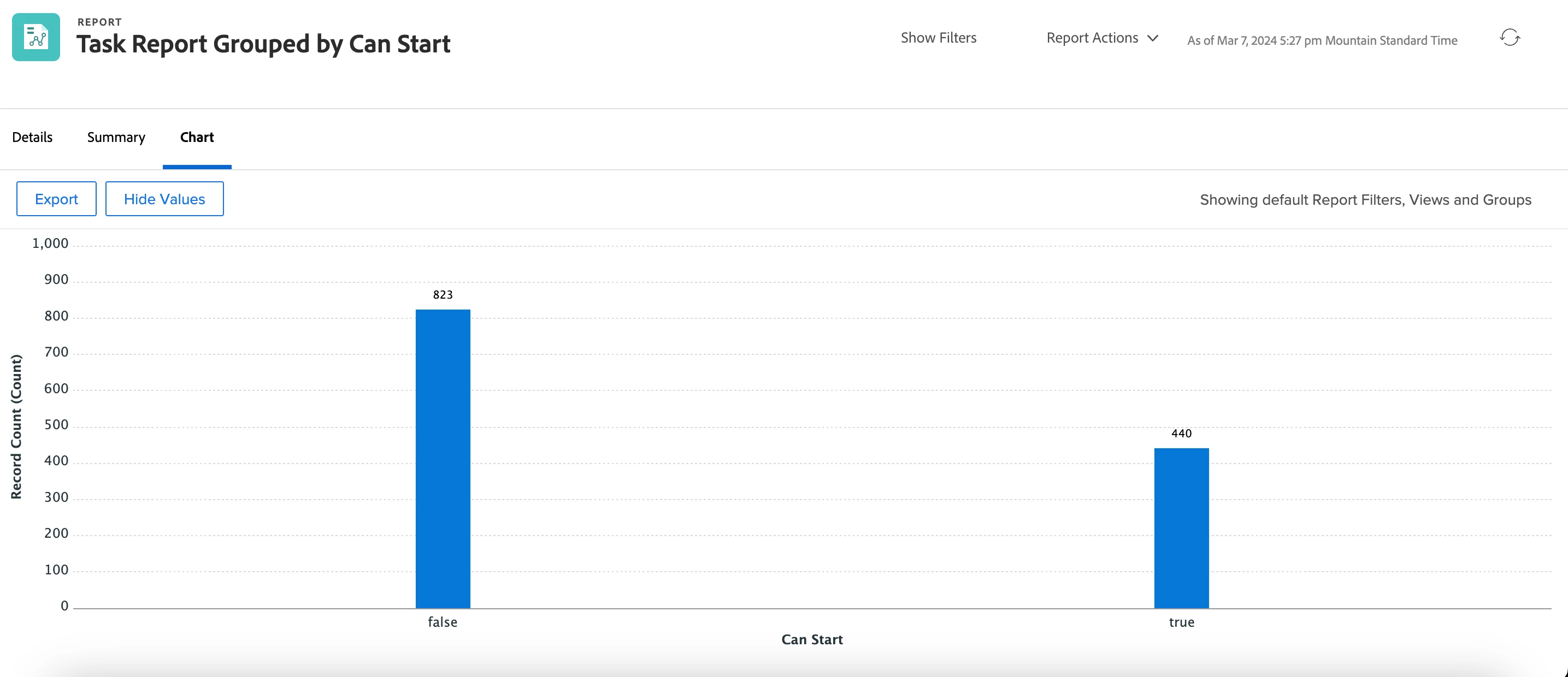Open the Report Actions menu

[1092, 38]
